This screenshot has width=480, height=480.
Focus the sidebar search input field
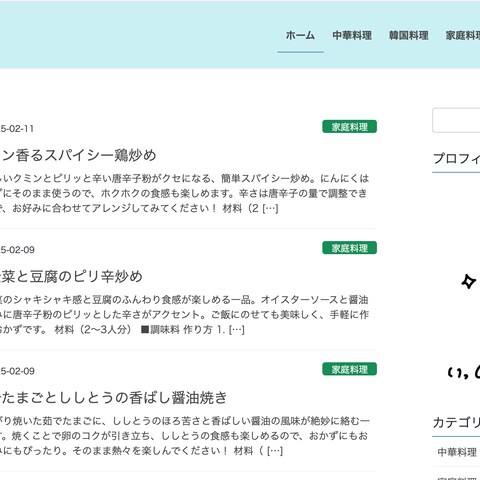click(x=456, y=120)
